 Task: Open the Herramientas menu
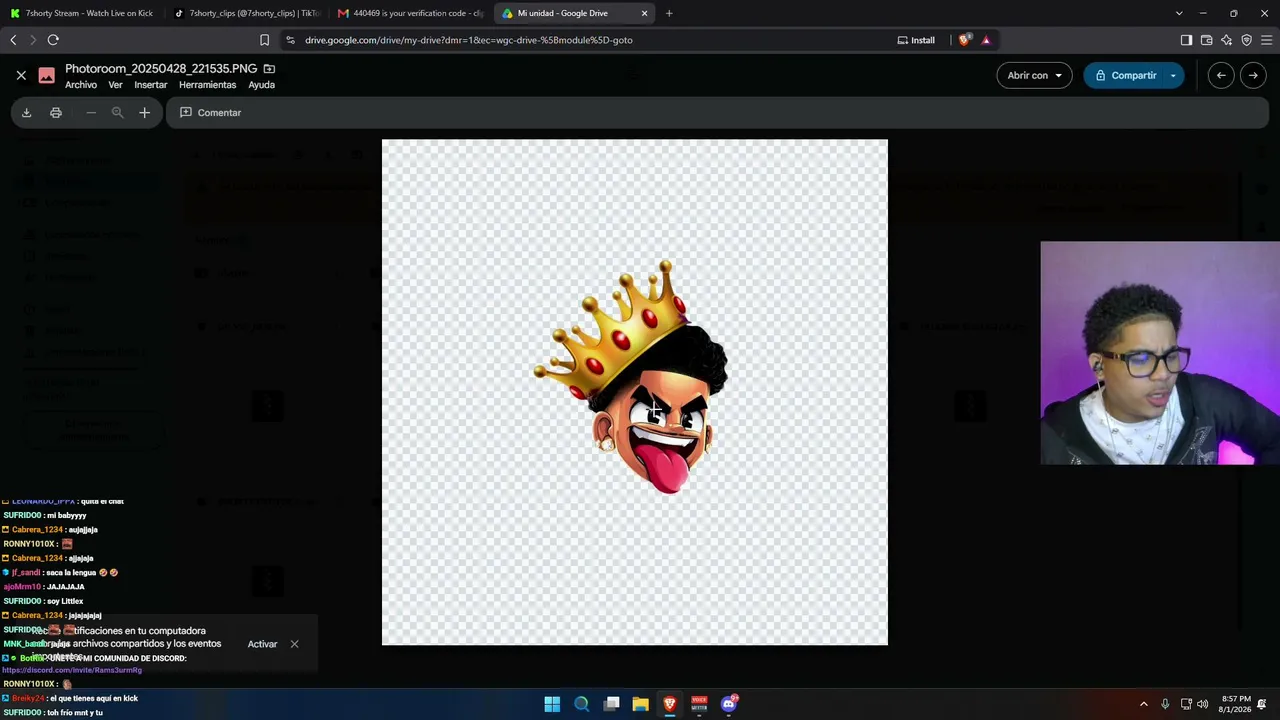point(207,85)
